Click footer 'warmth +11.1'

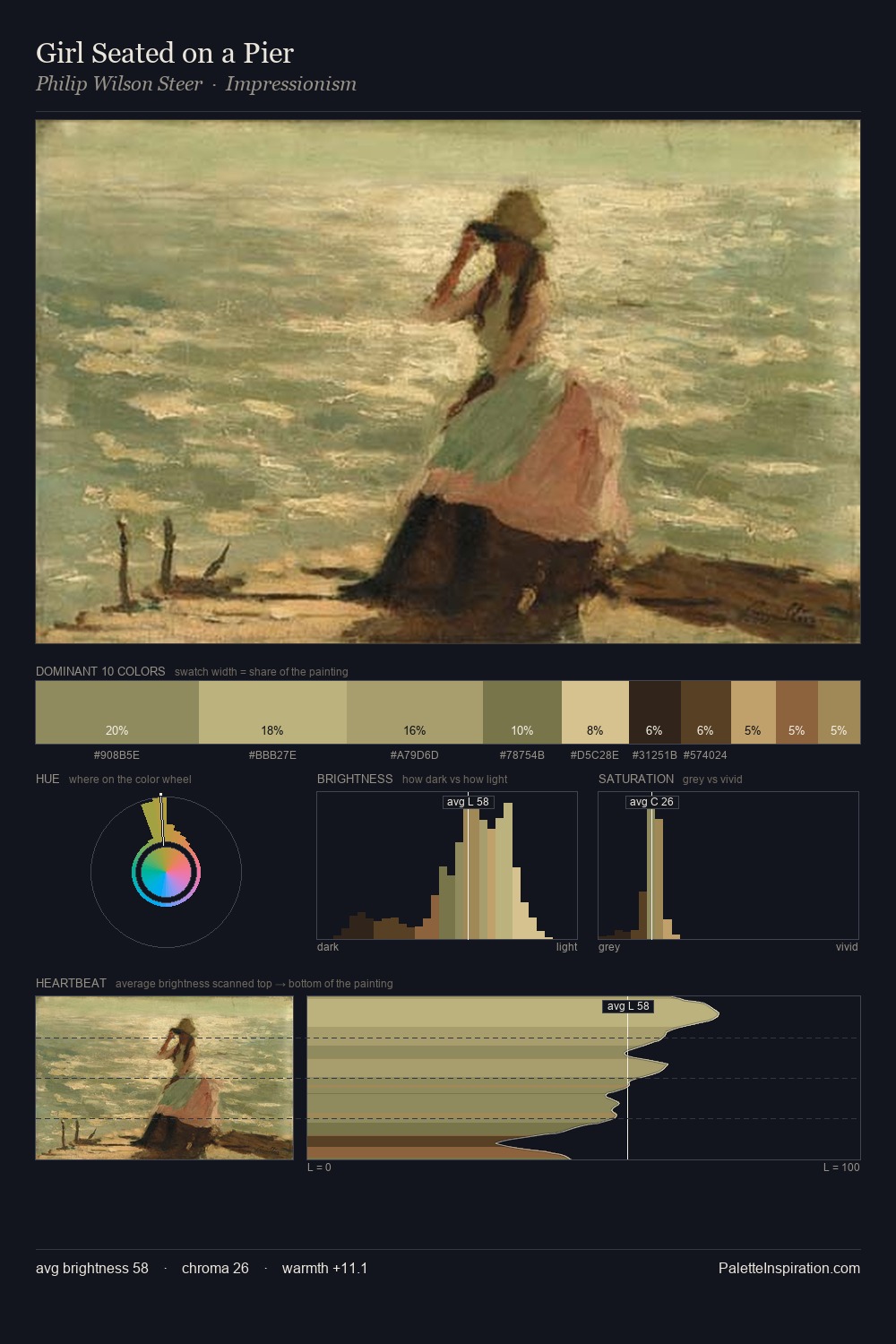[x=325, y=1268]
